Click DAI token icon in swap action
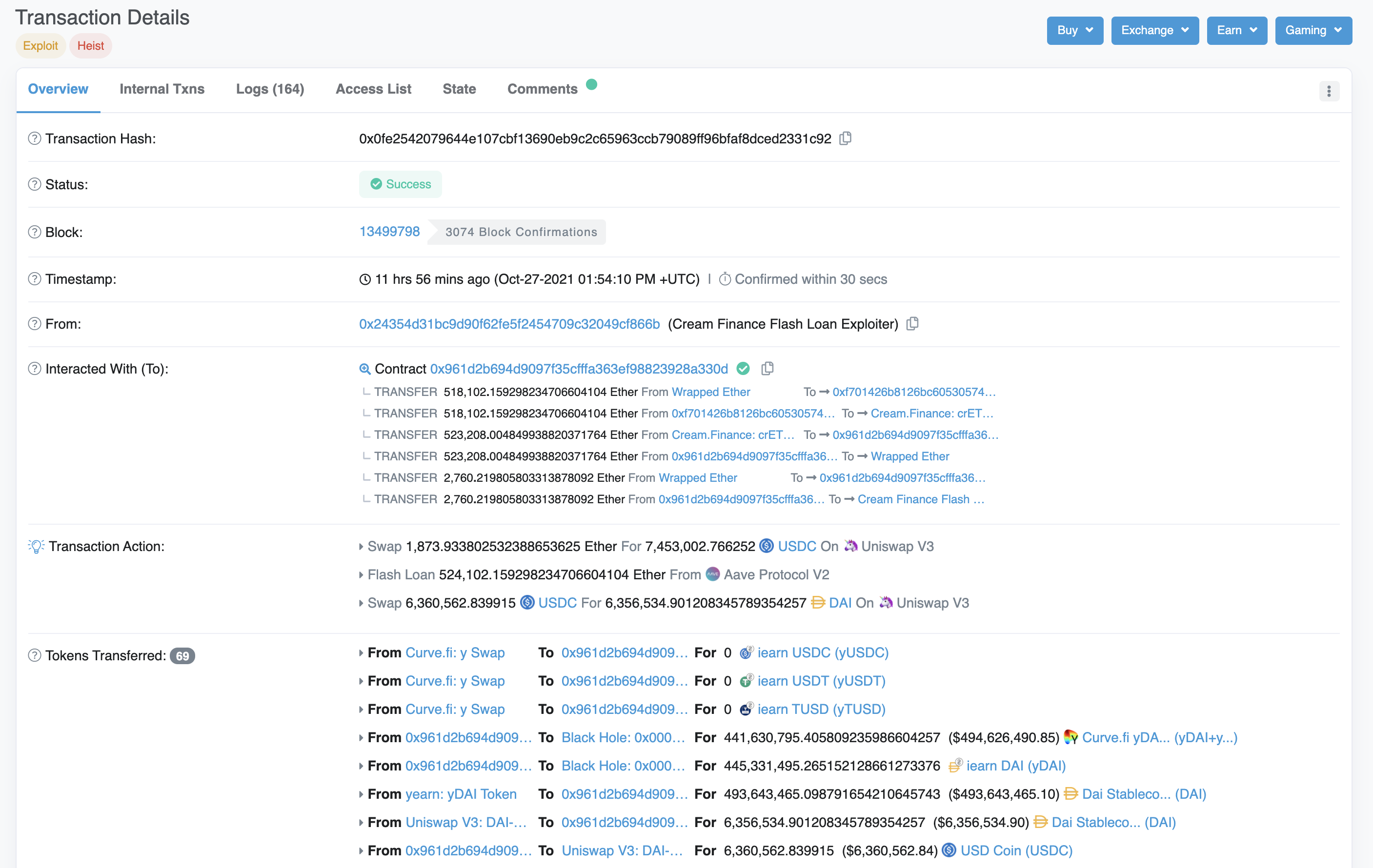This screenshot has height=868, width=1373. (818, 602)
